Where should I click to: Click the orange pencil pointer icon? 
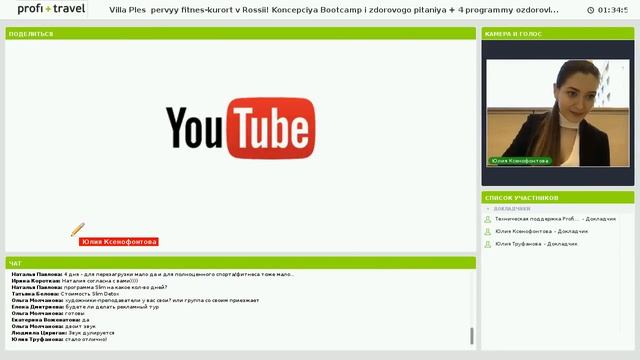(x=78, y=229)
